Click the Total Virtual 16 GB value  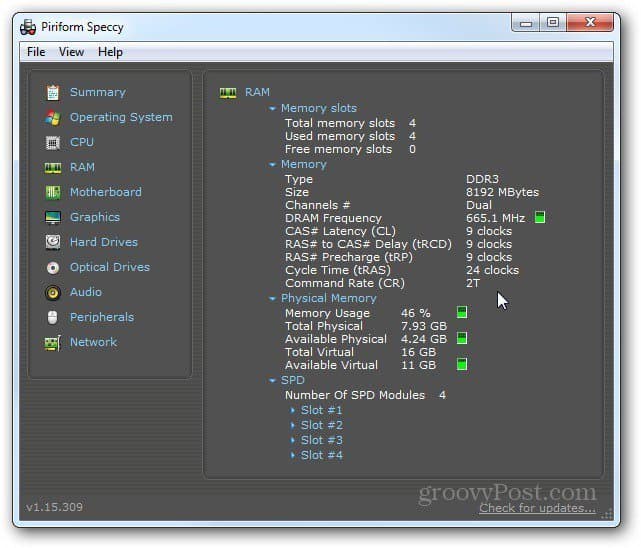click(419, 352)
